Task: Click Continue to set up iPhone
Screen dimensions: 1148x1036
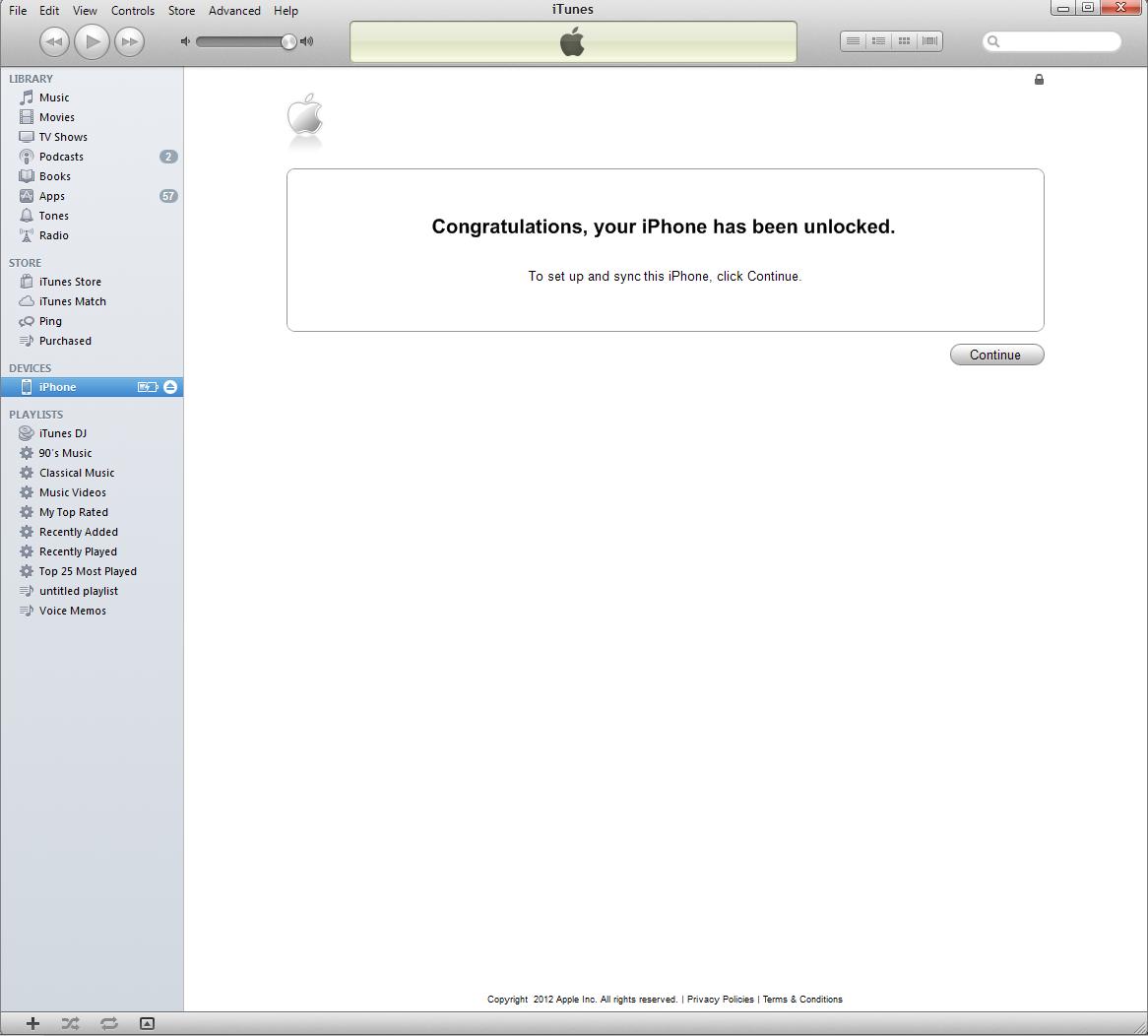Action: 996,356
